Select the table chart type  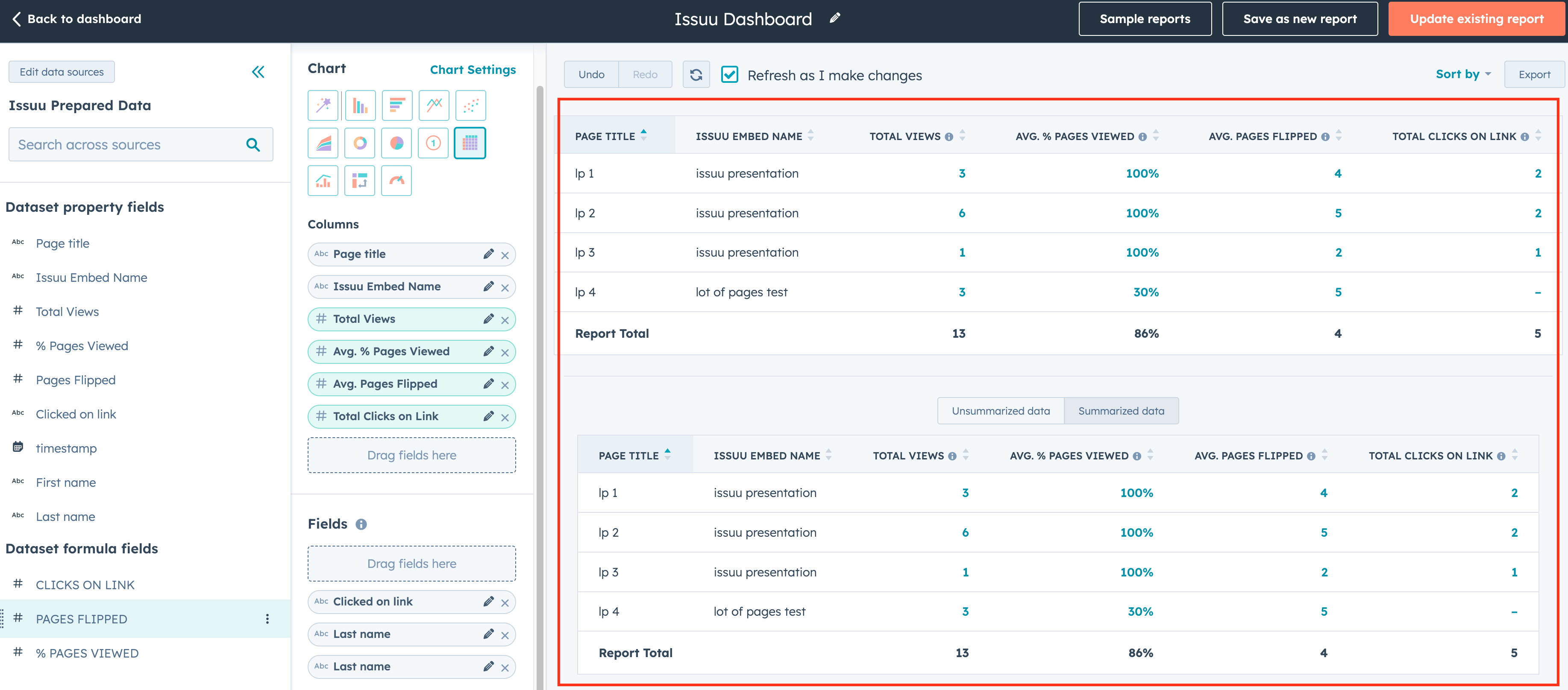click(470, 143)
